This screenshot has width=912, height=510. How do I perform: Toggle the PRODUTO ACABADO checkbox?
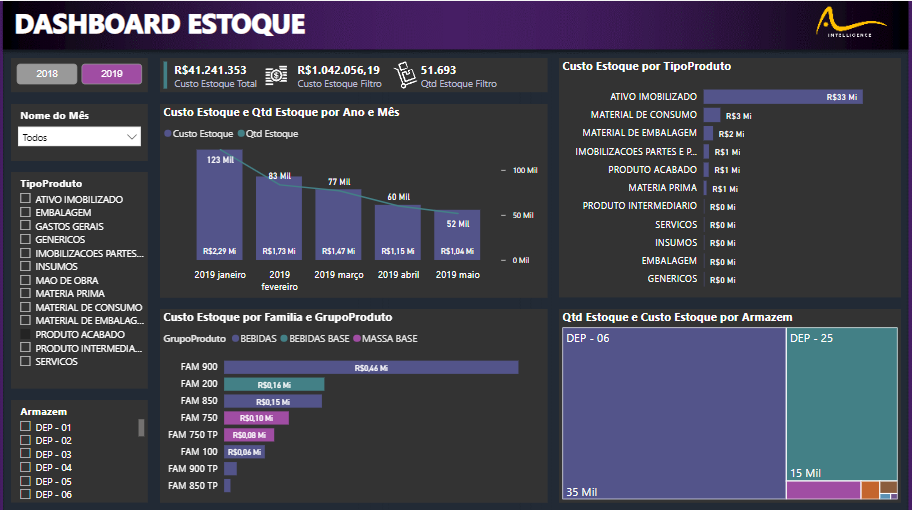tap(25, 335)
